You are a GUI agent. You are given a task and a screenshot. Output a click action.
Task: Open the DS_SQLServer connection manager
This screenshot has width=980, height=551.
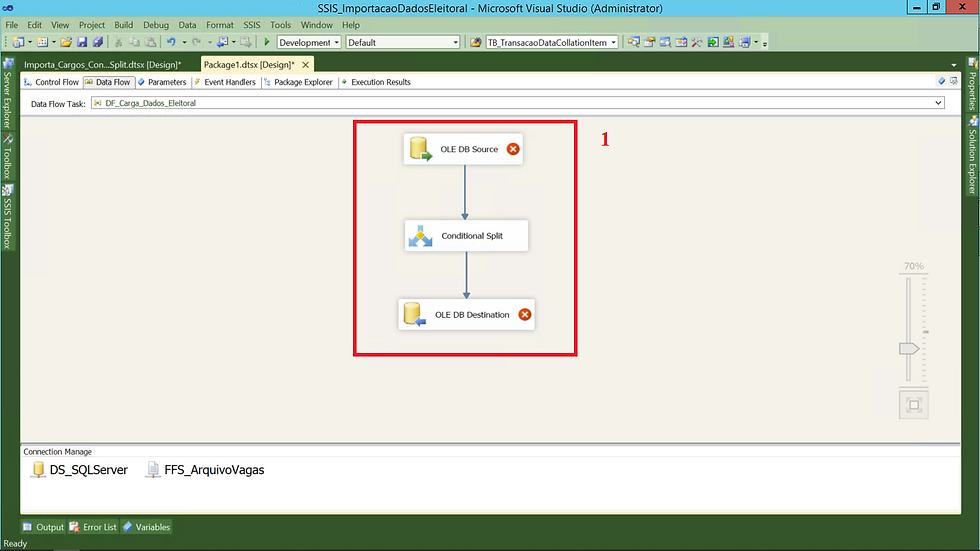pos(79,470)
